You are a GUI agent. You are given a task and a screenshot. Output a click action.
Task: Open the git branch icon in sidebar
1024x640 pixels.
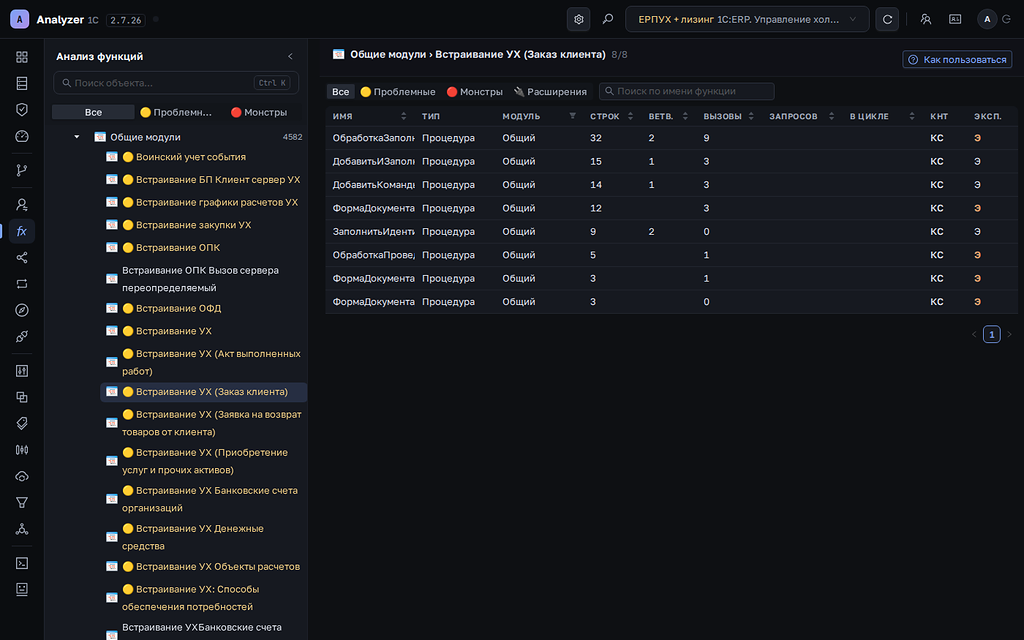click(22, 170)
